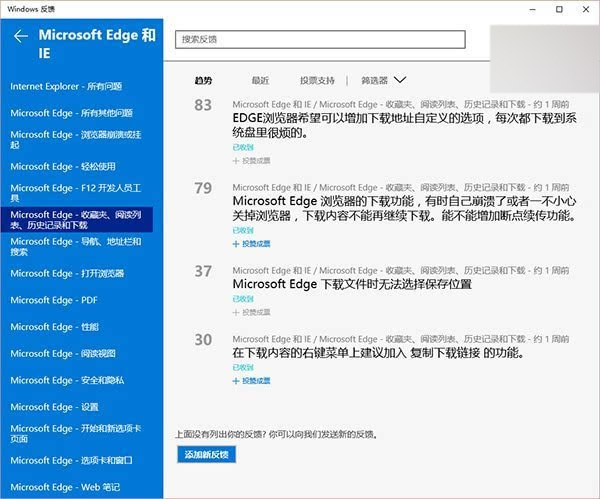Screen dimensions: 600x499
Task: Open feedback about 复制下载链接 context menu
Action: [x=378, y=353]
